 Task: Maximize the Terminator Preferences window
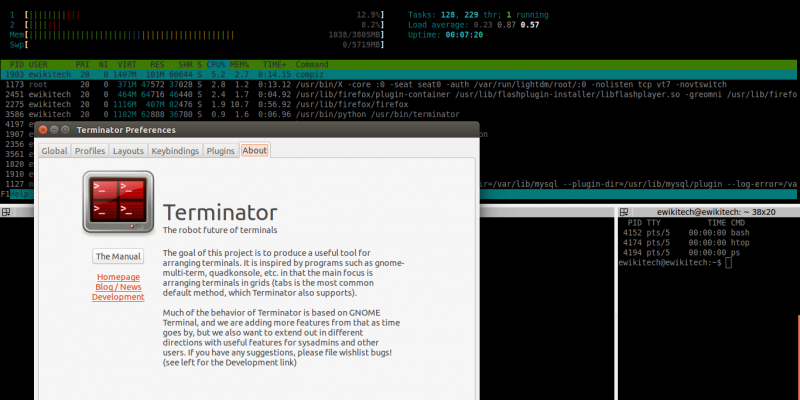(65, 130)
